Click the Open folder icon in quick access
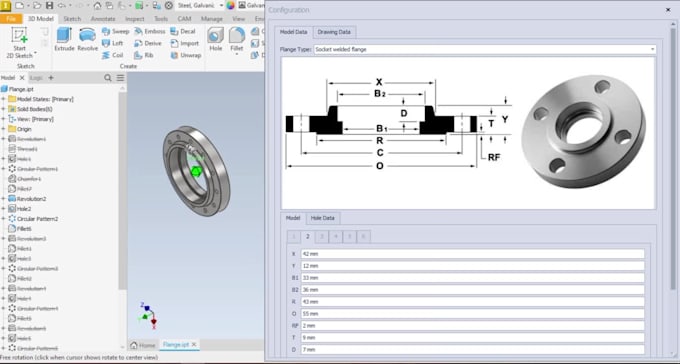The width and height of the screenshot is (680, 364). pyautogui.click(x=37, y=6)
